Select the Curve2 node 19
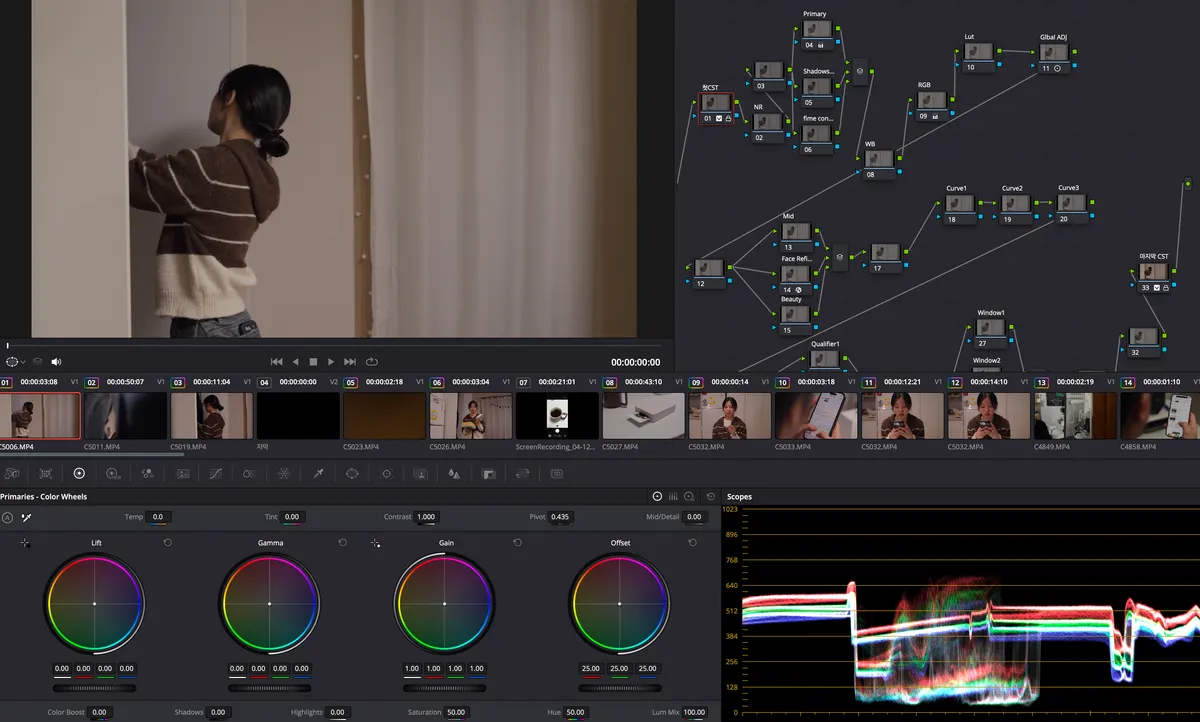 [1015, 209]
